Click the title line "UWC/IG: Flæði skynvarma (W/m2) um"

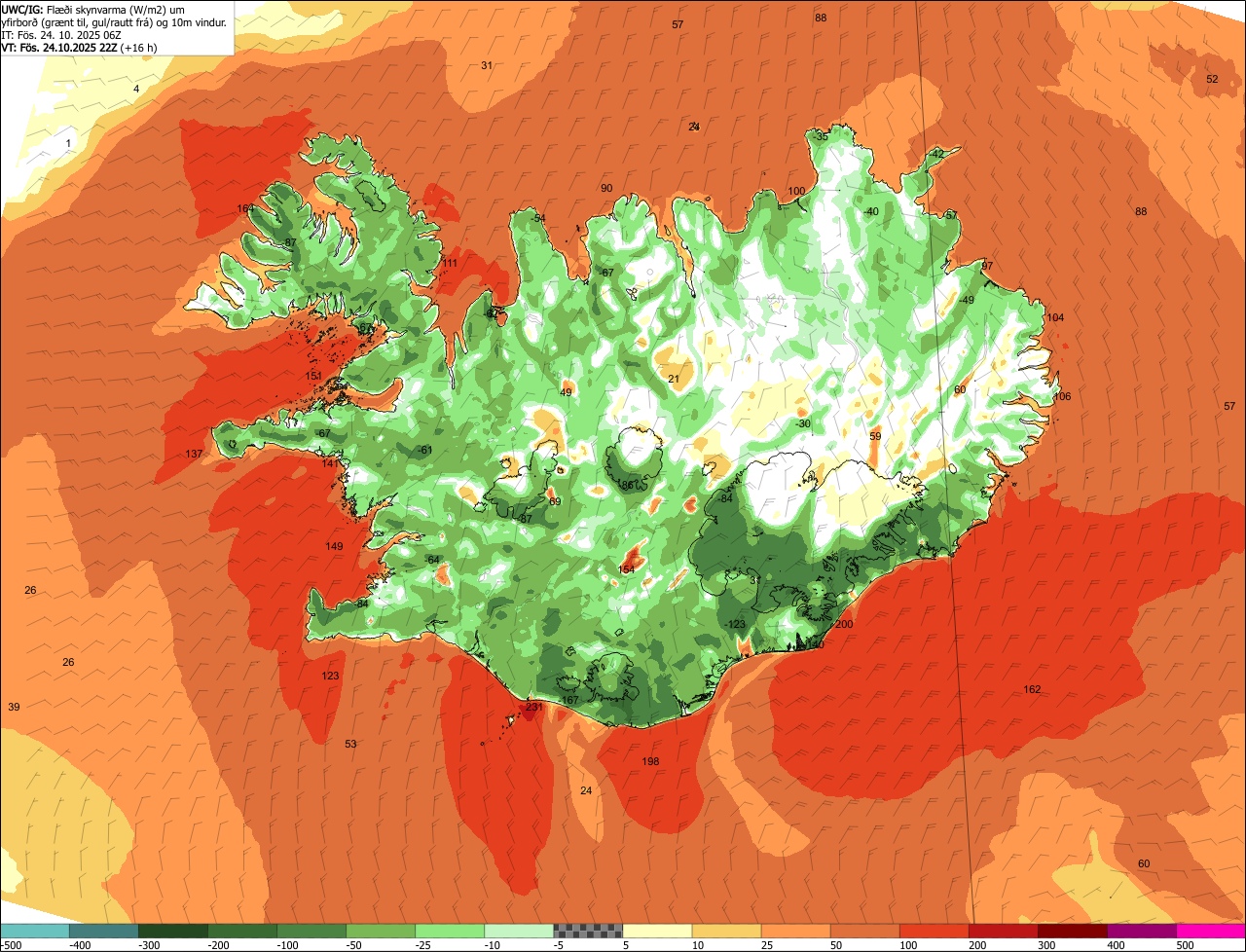(x=93, y=9)
